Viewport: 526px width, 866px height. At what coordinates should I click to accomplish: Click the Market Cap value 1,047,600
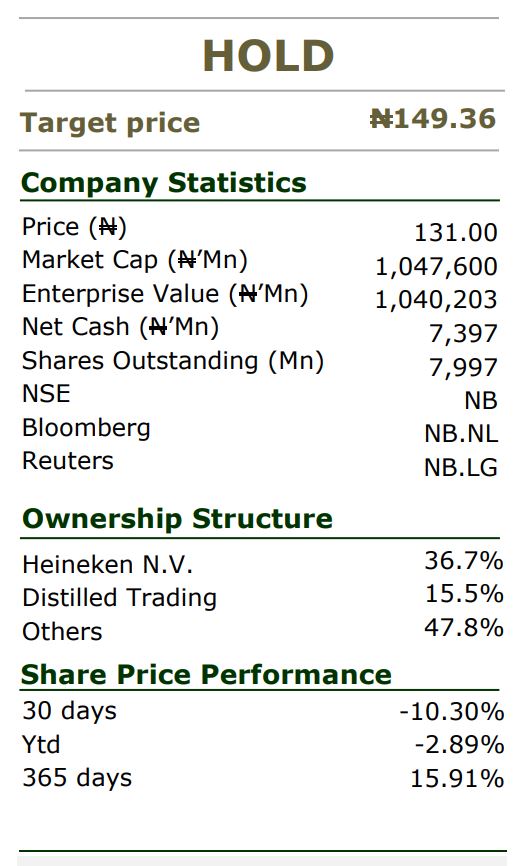(x=436, y=267)
